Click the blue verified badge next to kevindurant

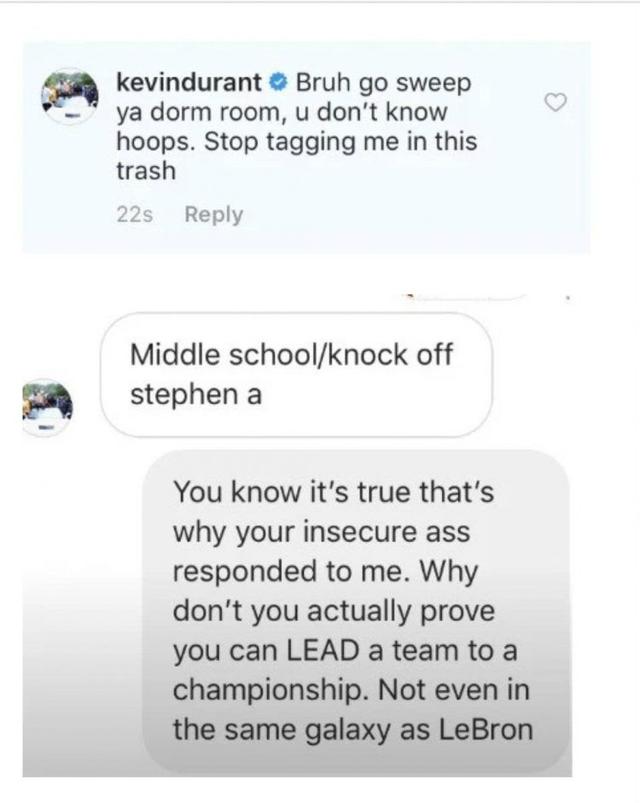(x=279, y=82)
